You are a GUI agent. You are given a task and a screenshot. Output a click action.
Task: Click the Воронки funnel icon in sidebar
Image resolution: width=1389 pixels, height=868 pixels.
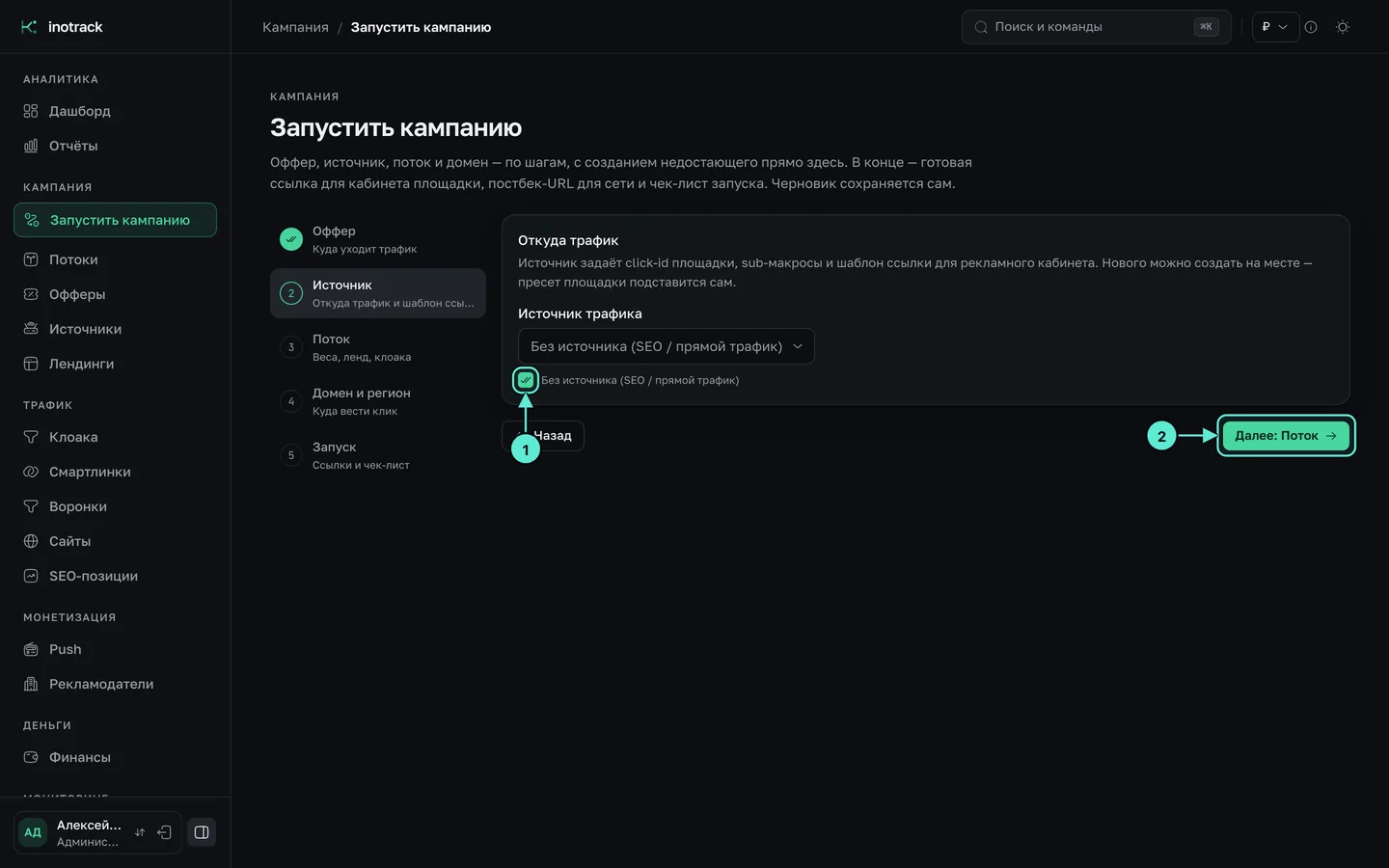click(x=31, y=506)
